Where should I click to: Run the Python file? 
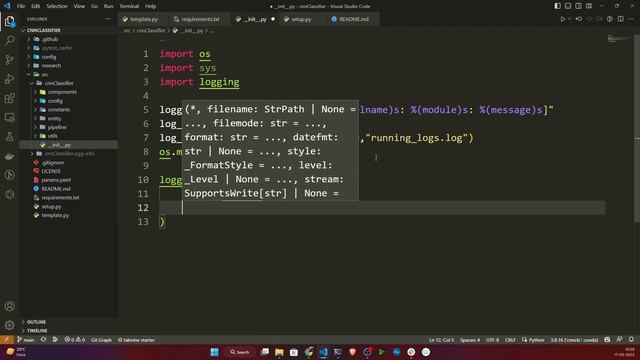[562, 19]
